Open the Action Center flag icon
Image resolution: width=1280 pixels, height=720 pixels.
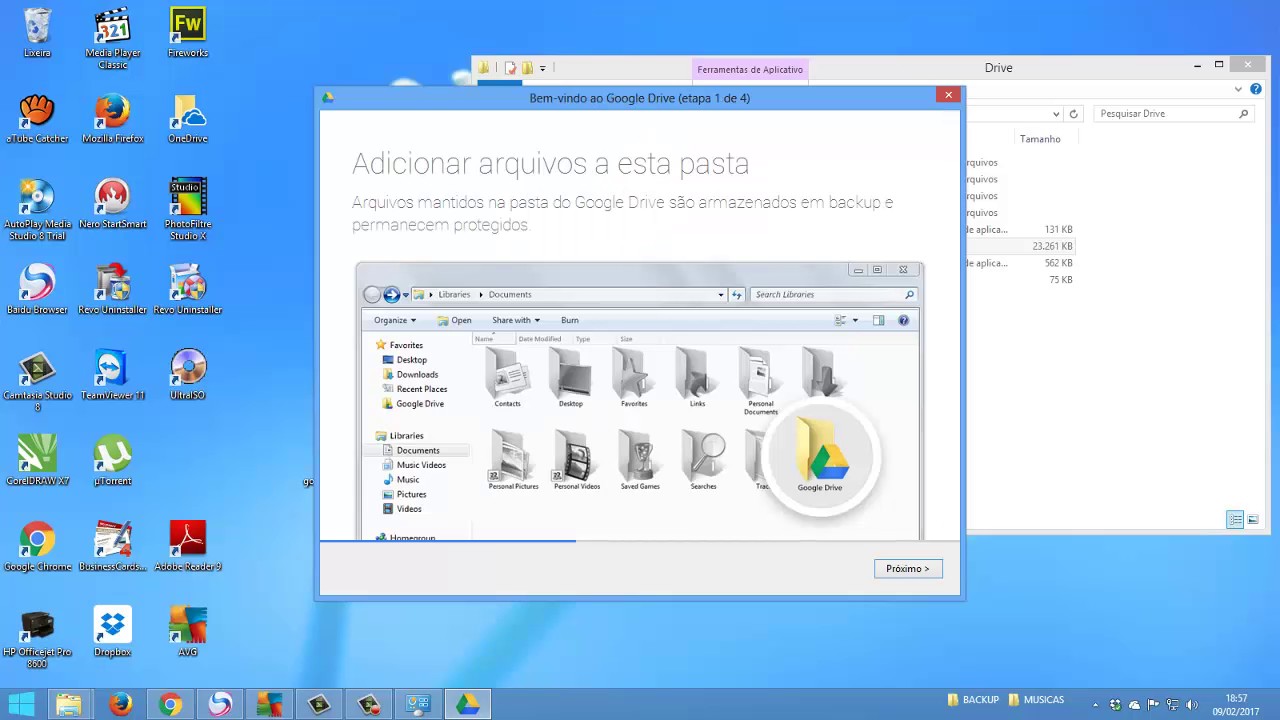[1154, 705]
